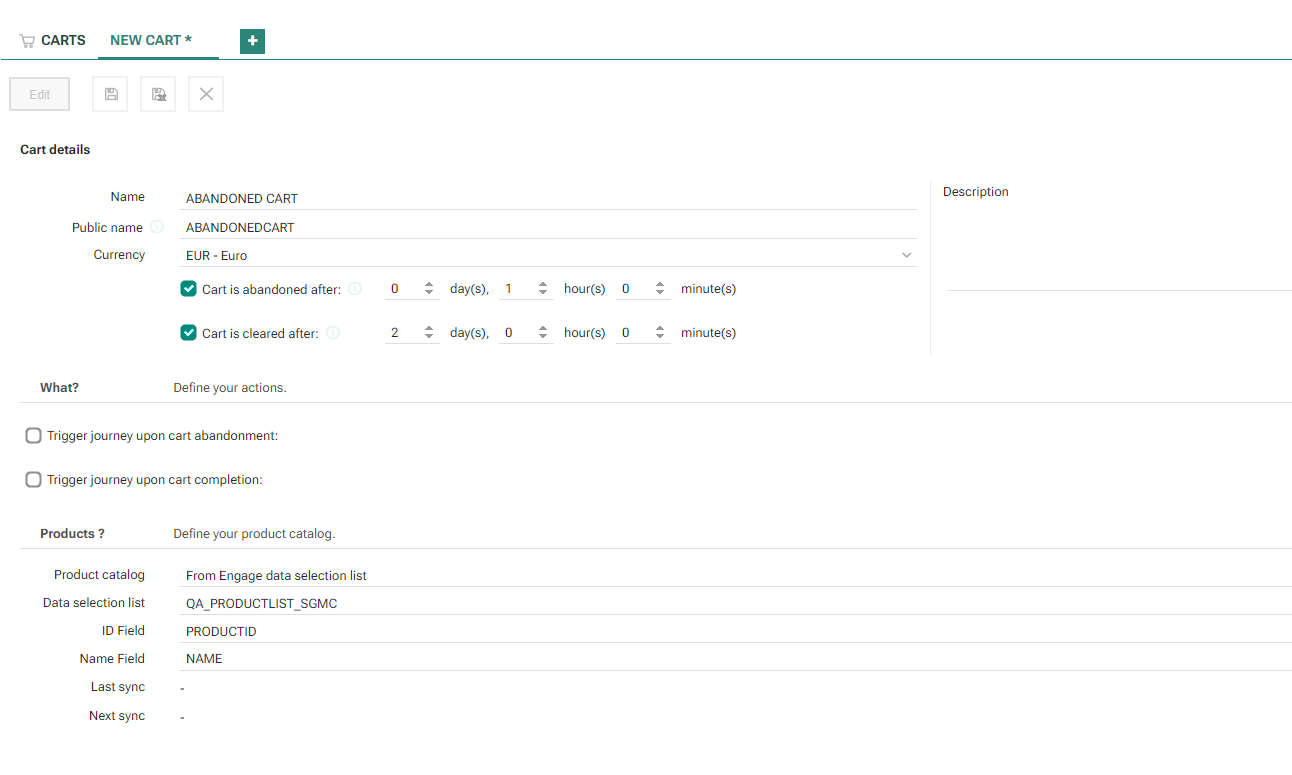Screen dimensions: 1292x775
Task: Click info icon beside Cart is abandoned after
Action: (355, 289)
